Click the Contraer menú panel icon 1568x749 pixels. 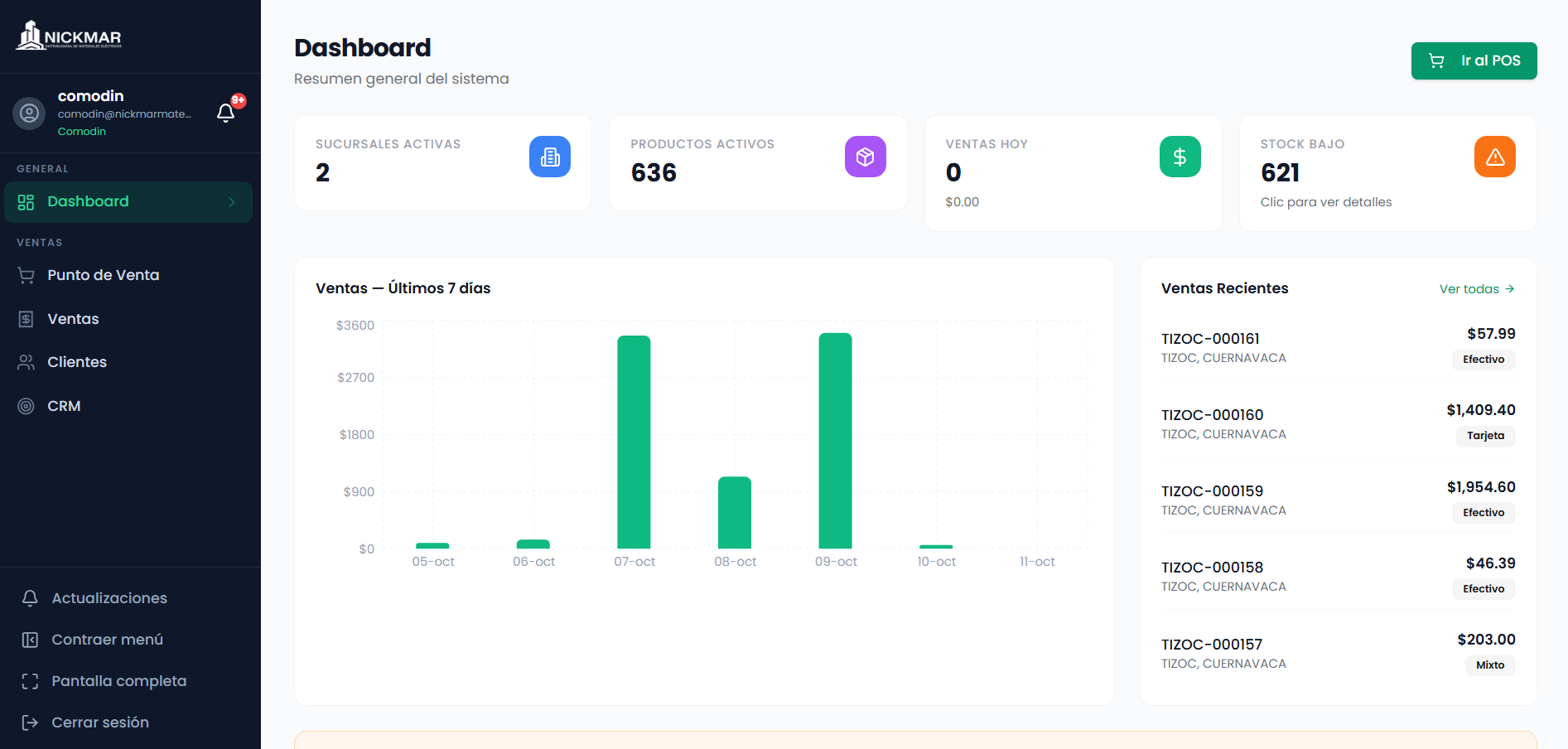point(31,640)
